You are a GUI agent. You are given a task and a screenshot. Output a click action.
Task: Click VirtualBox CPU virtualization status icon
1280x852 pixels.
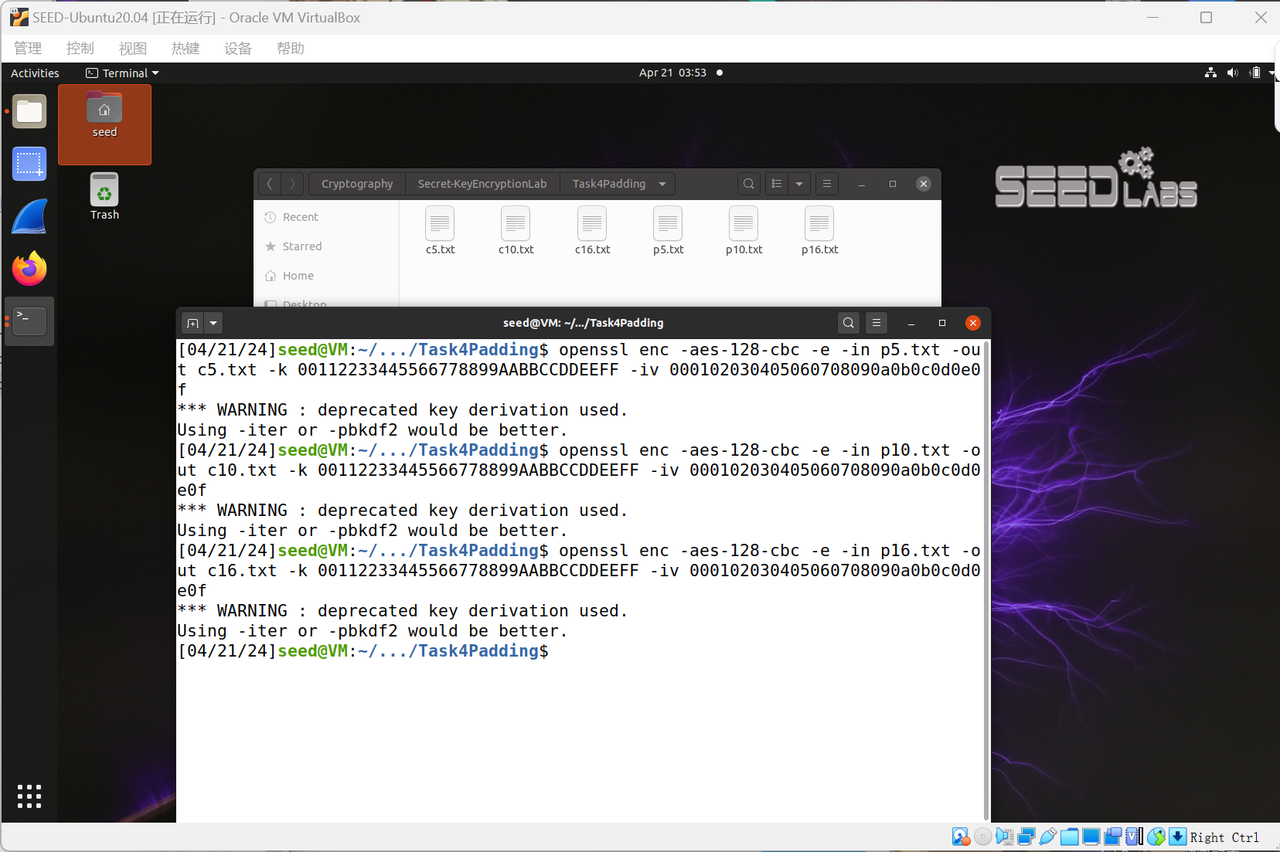pyautogui.click(x=1134, y=837)
